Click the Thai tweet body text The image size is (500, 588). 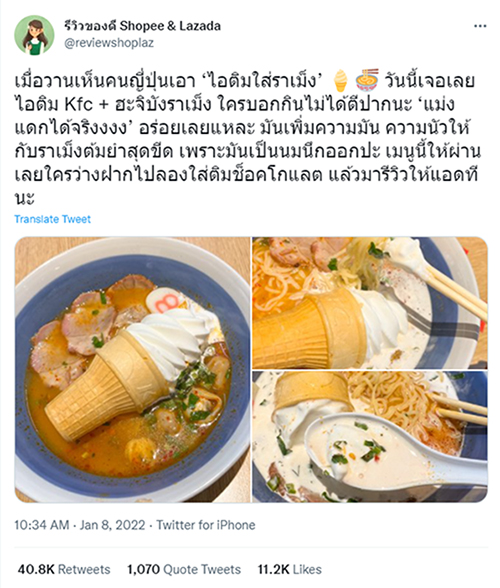(248, 140)
